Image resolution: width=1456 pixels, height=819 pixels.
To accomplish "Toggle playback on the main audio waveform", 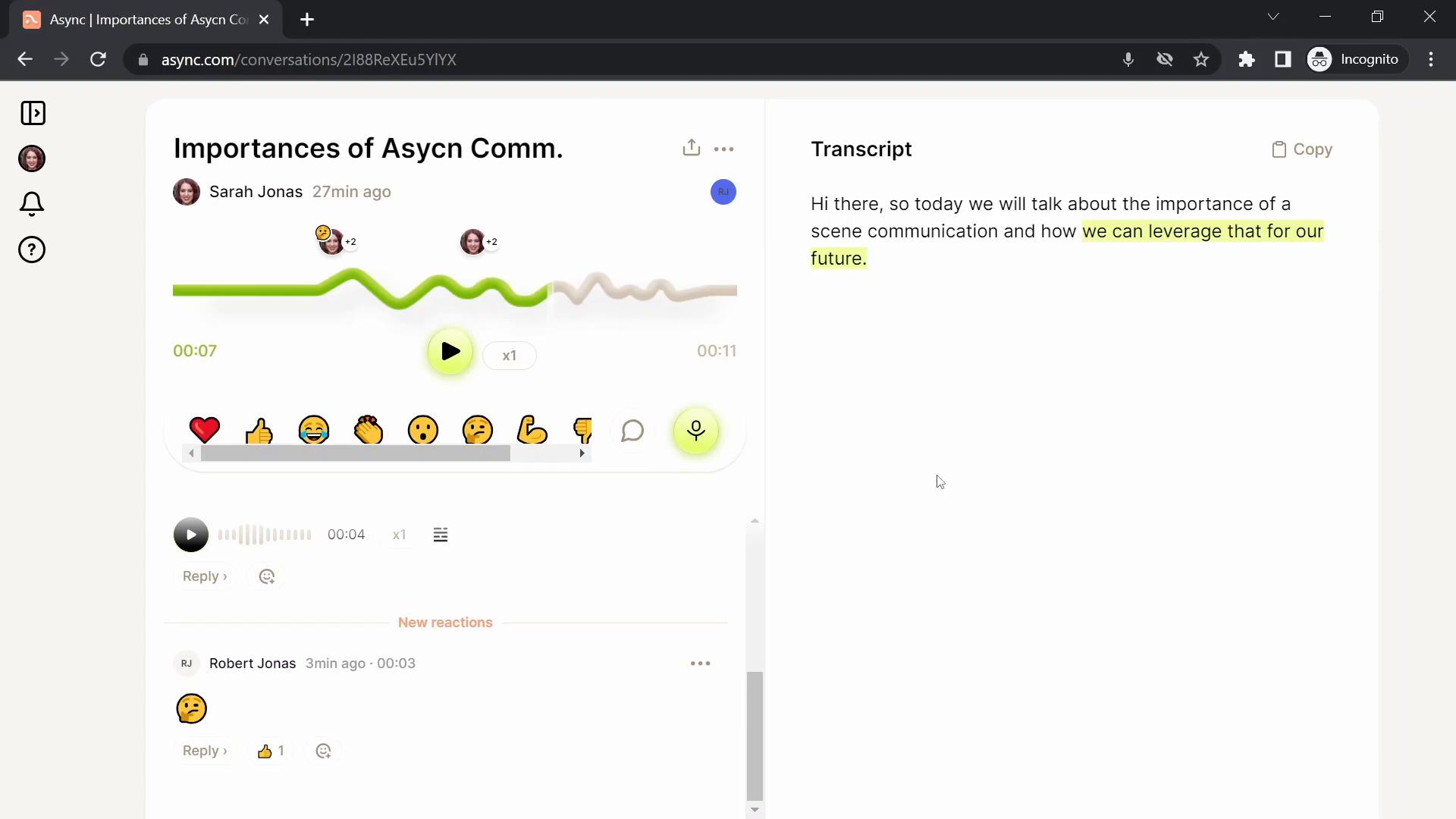I will click(x=448, y=352).
